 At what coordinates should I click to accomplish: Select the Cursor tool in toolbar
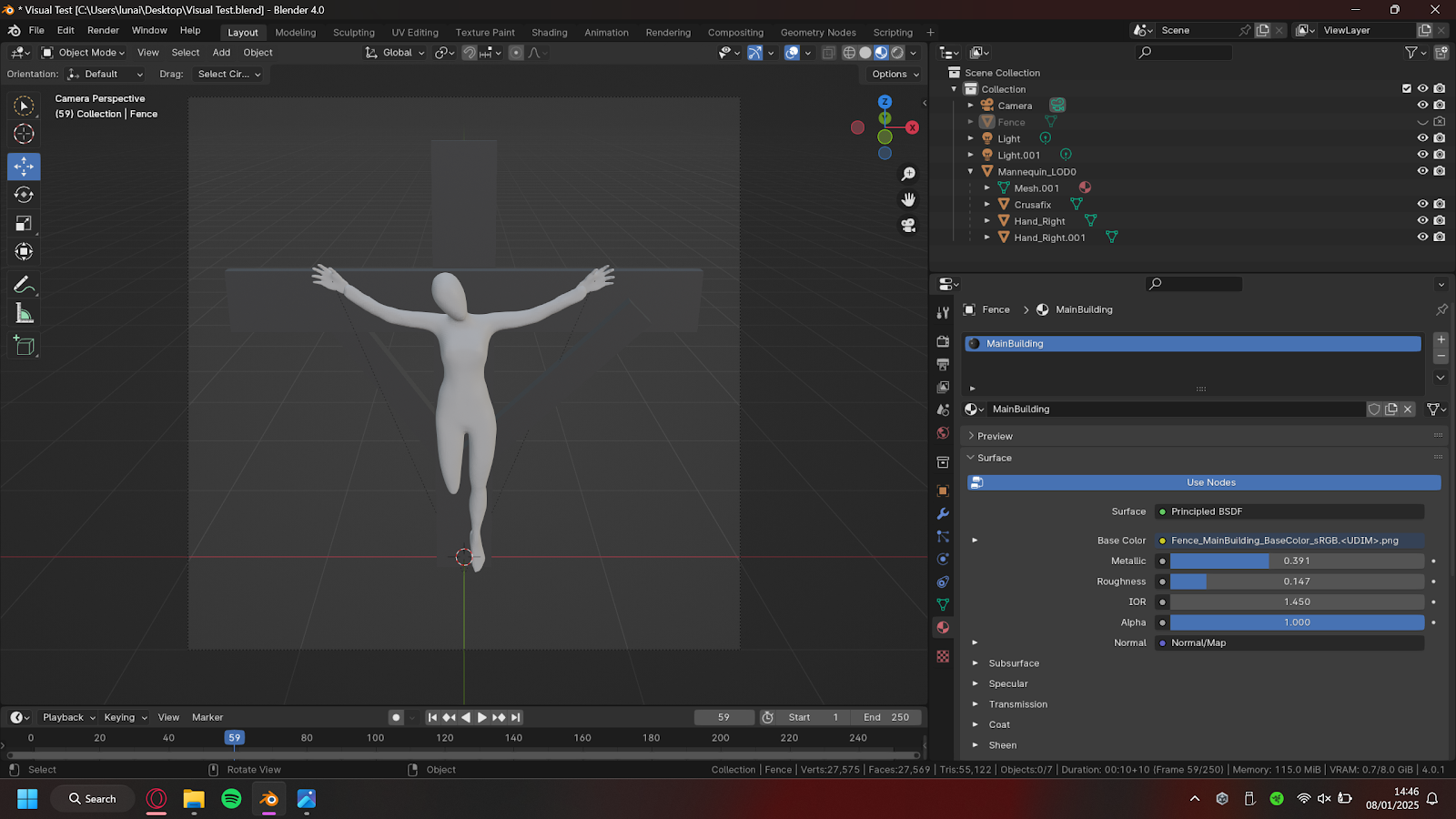coord(25,134)
